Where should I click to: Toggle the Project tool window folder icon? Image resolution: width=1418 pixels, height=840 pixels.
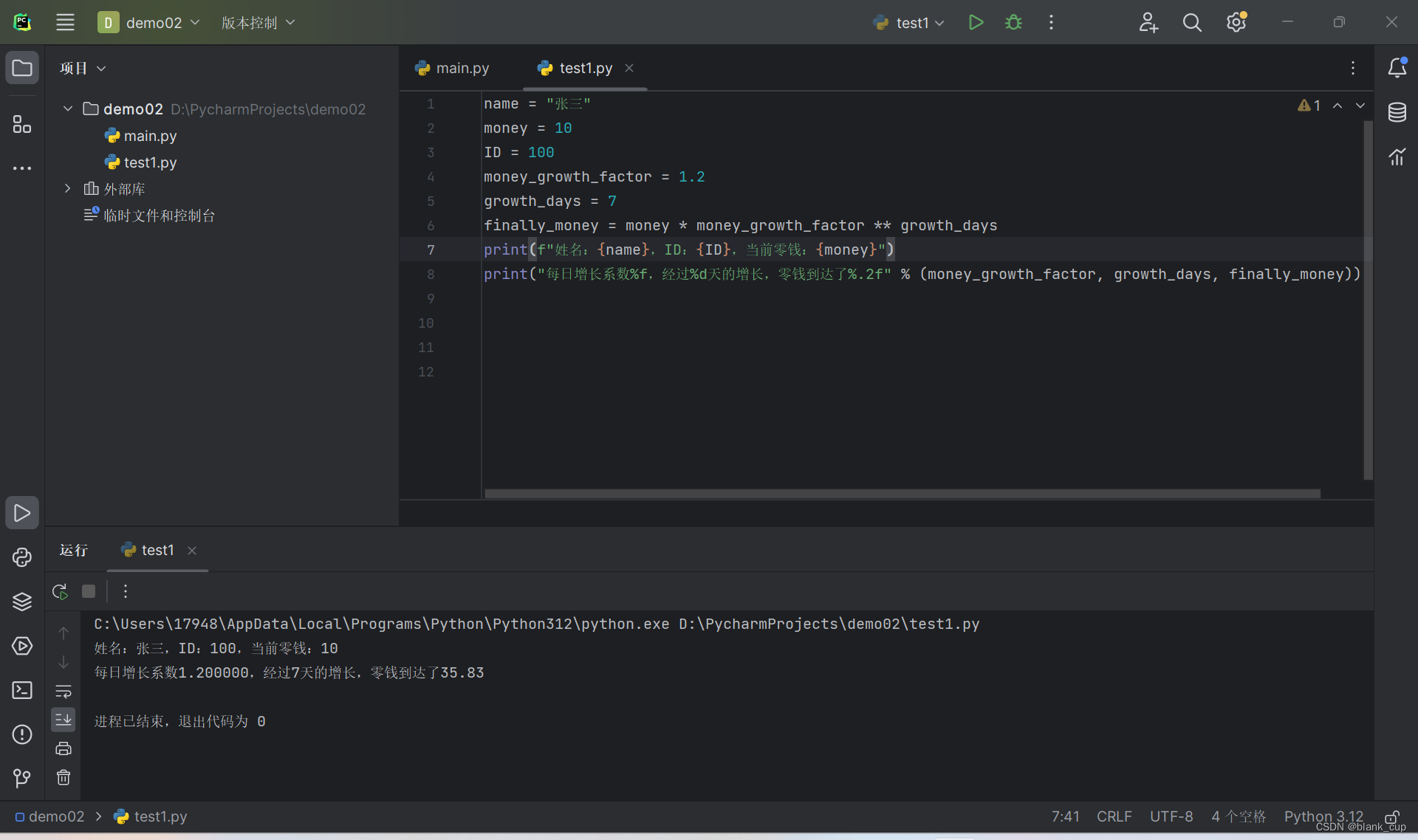click(22, 68)
